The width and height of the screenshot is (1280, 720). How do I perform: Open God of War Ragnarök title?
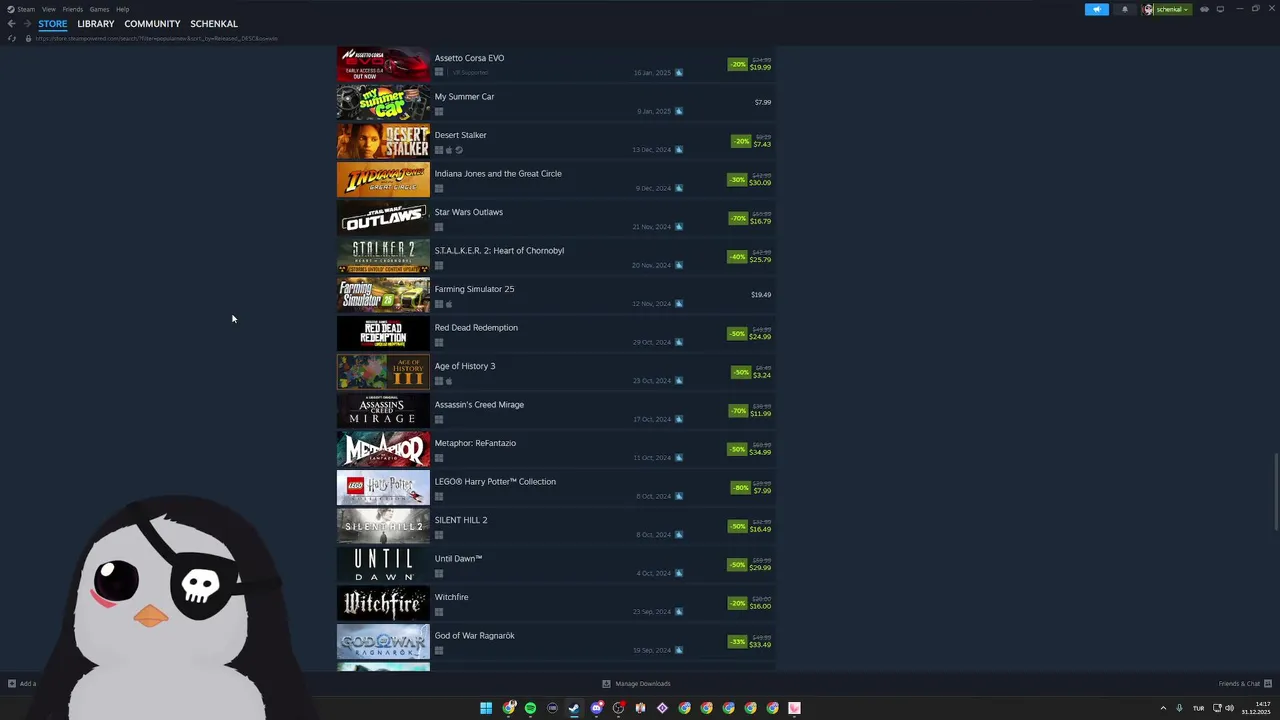(475, 635)
